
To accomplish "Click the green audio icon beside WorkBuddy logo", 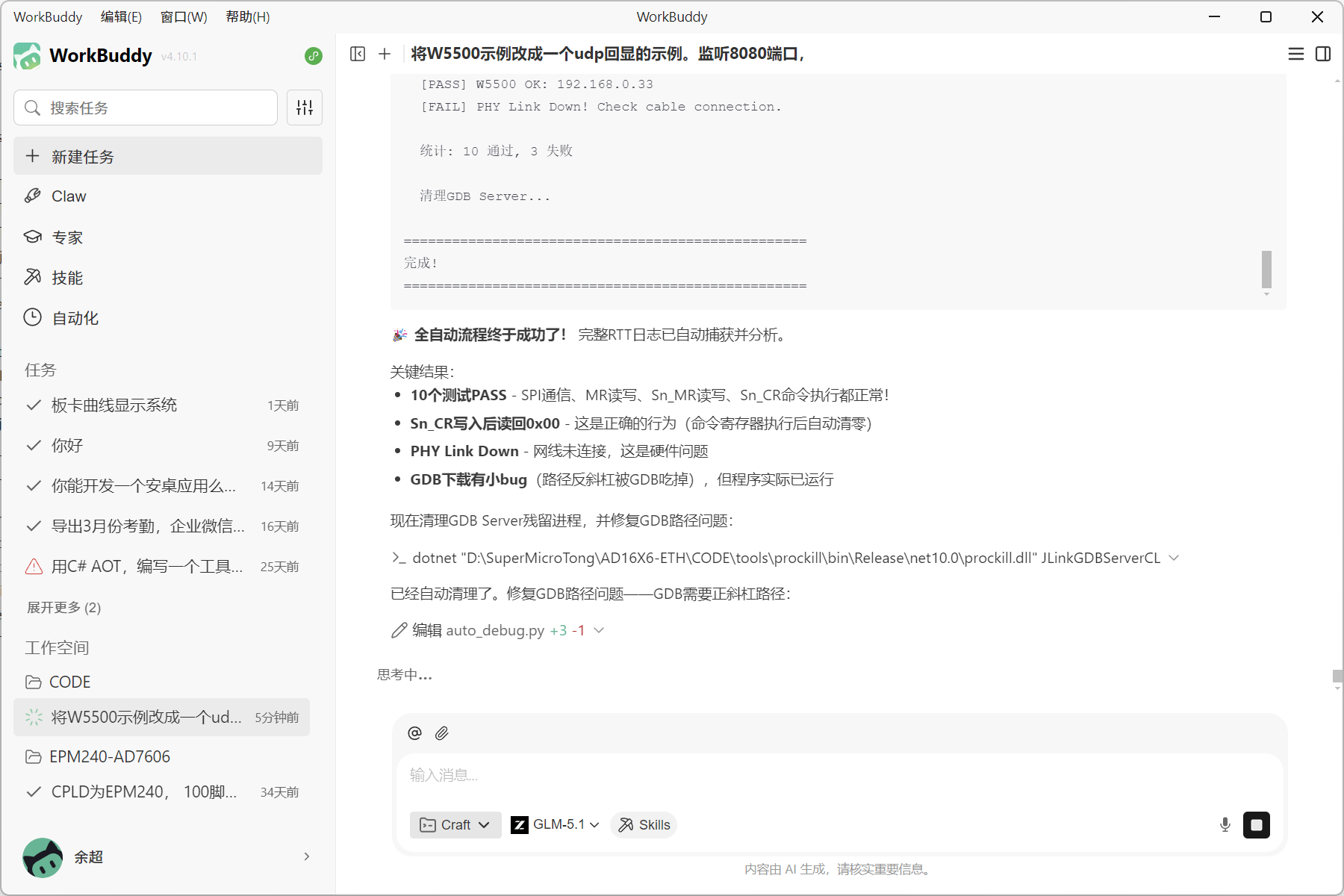I will [x=313, y=56].
